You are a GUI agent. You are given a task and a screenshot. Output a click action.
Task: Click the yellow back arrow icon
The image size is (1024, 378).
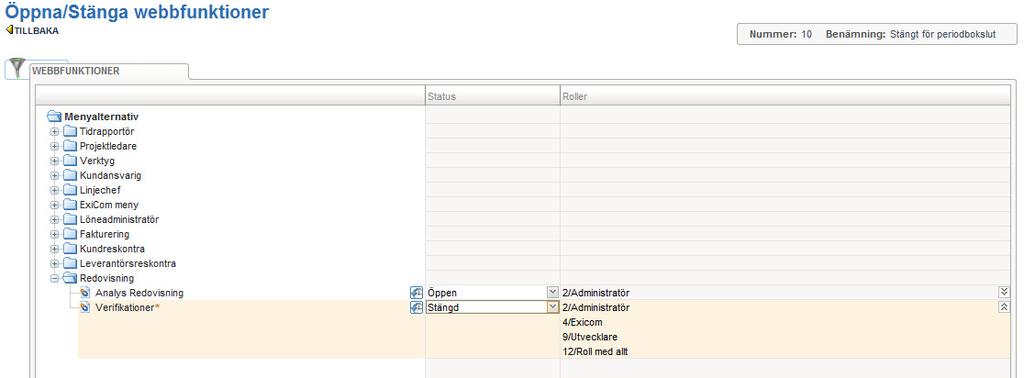click(x=9, y=30)
